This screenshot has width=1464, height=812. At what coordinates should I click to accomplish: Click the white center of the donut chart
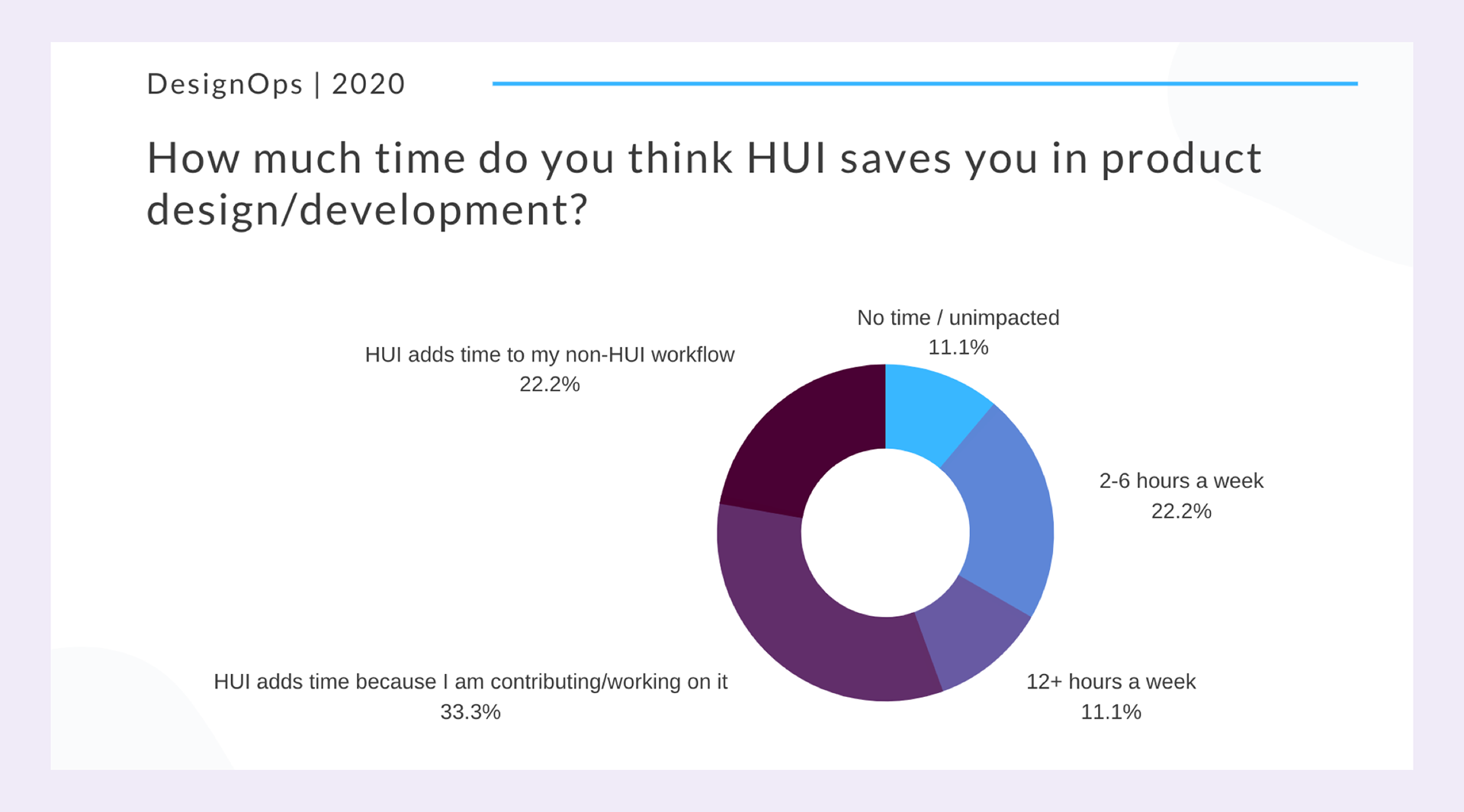(x=885, y=532)
